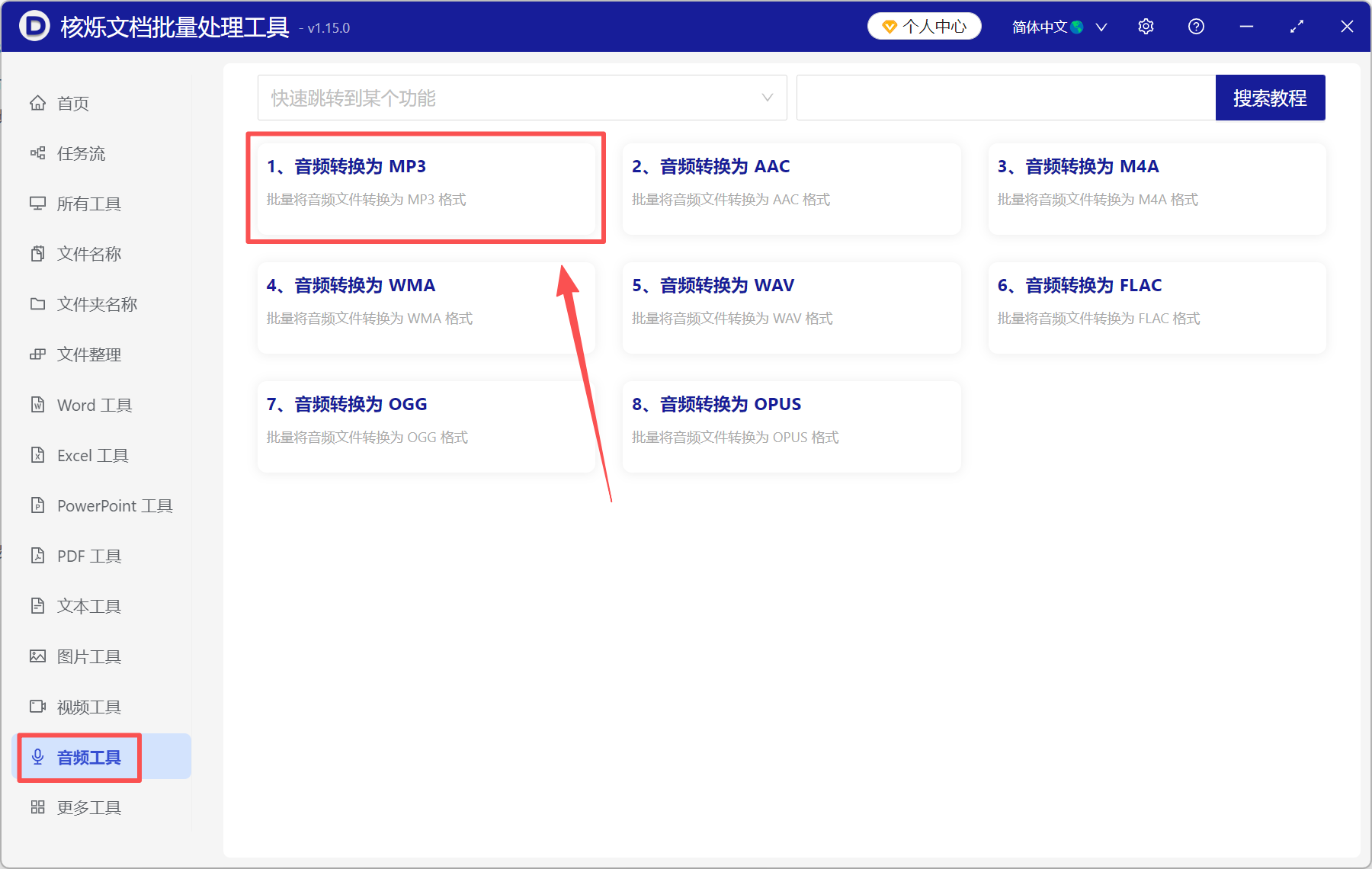Click the PDF document icon in sidebar
Image resolution: width=1372 pixels, height=869 pixels.
(37, 556)
